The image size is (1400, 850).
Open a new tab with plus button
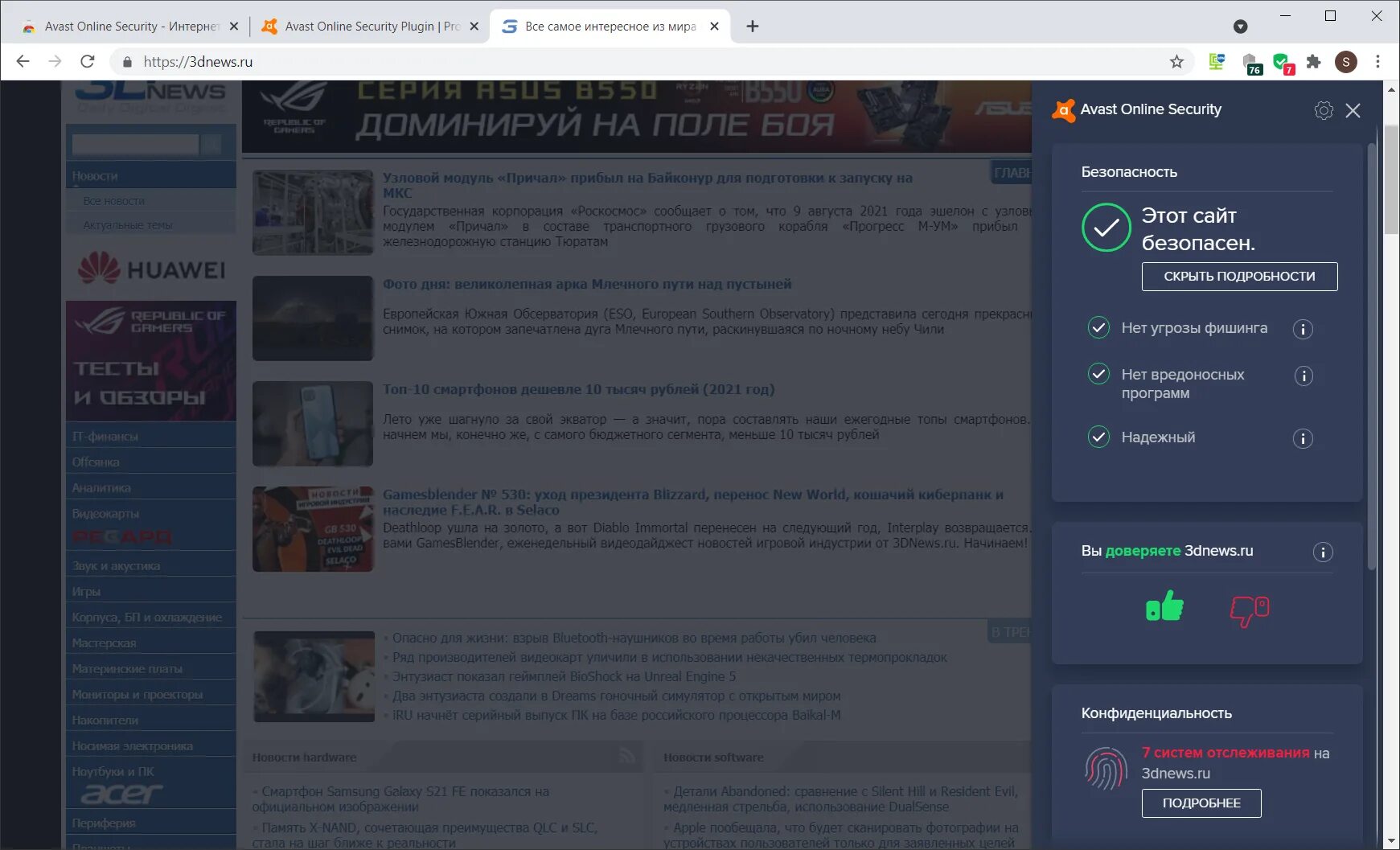(x=753, y=27)
